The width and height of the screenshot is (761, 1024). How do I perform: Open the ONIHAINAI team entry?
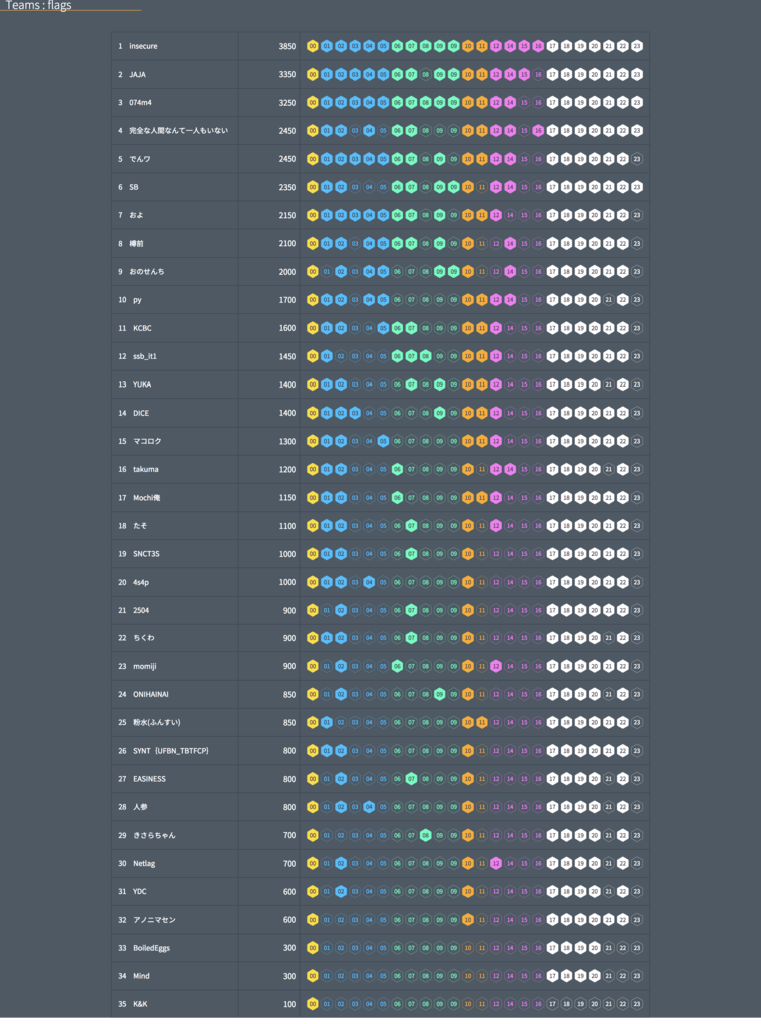(x=152, y=694)
